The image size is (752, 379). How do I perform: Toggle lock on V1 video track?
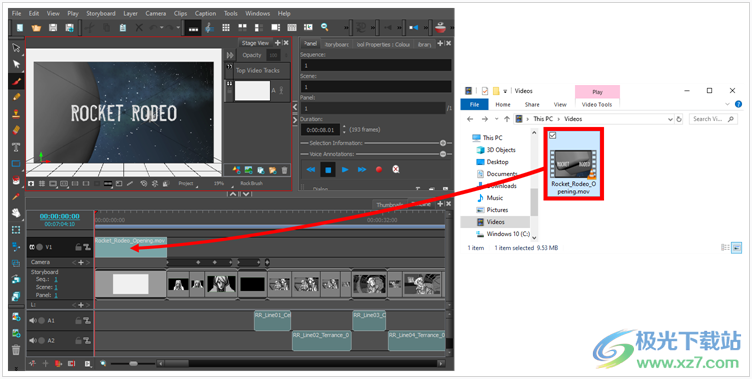point(78,247)
